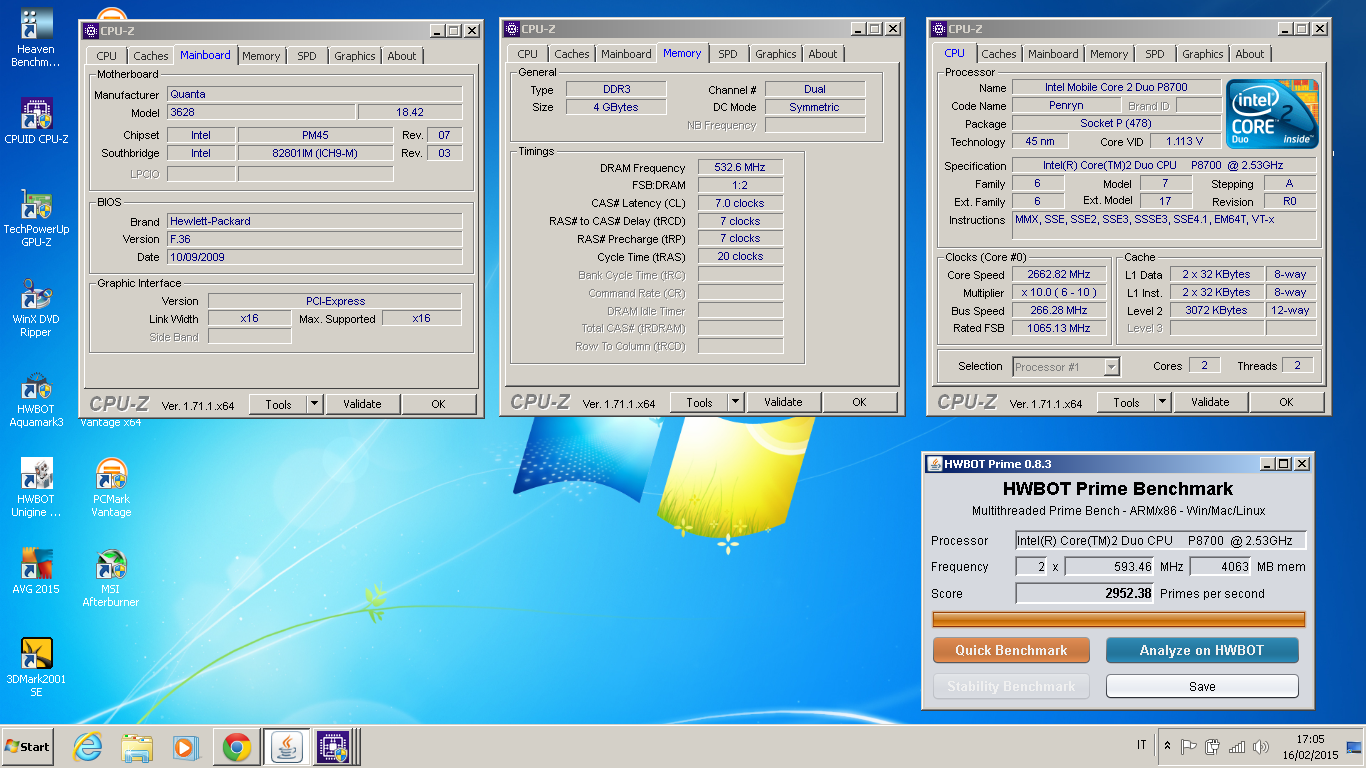Open AVG 2015 desktop icon
Viewport: 1366px width, 768px height.
(x=36, y=572)
